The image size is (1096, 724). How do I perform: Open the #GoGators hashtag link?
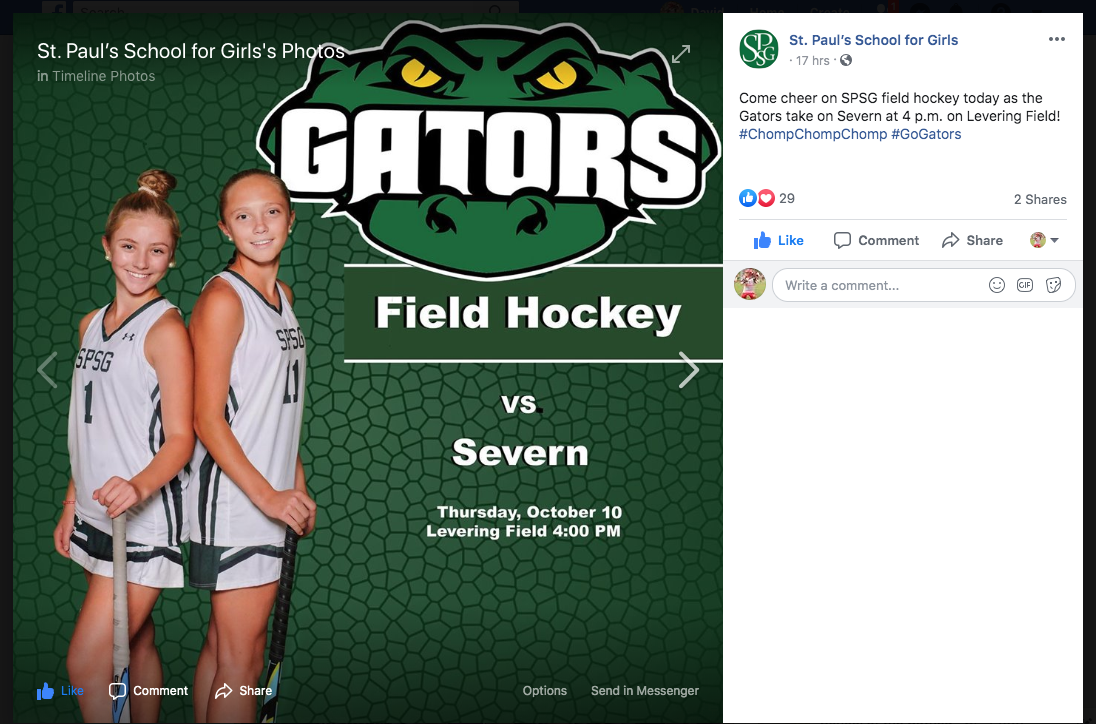[x=926, y=134]
